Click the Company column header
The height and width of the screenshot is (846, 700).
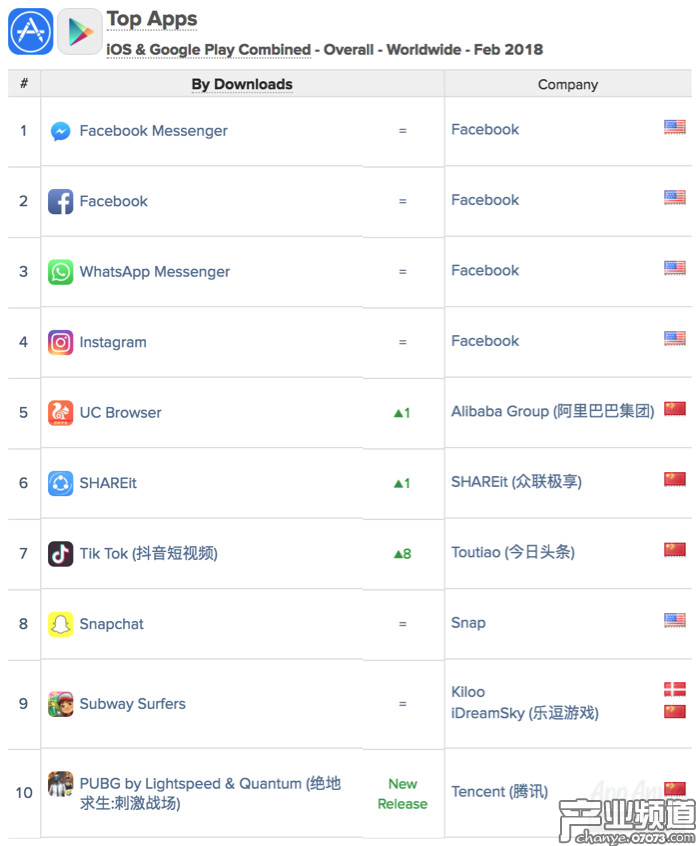[x=567, y=85]
